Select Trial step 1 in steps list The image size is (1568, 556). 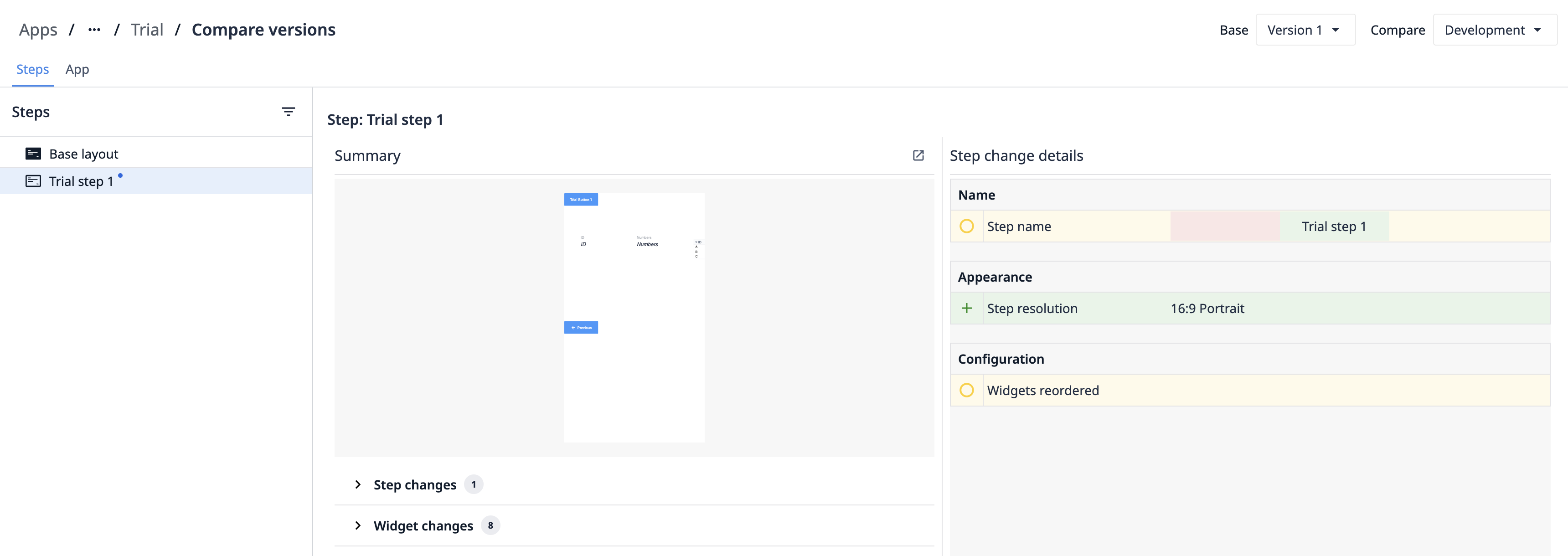tap(156, 181)
